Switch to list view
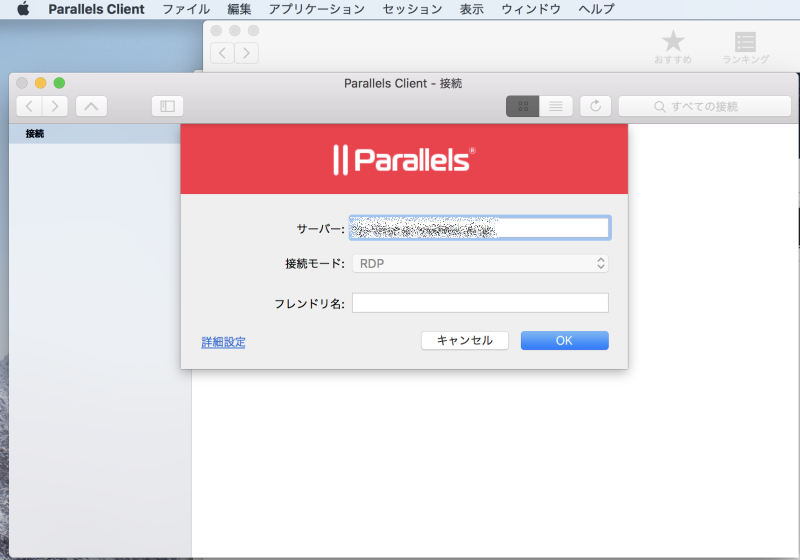The image size is (800, 560). [x=556, y=106]
